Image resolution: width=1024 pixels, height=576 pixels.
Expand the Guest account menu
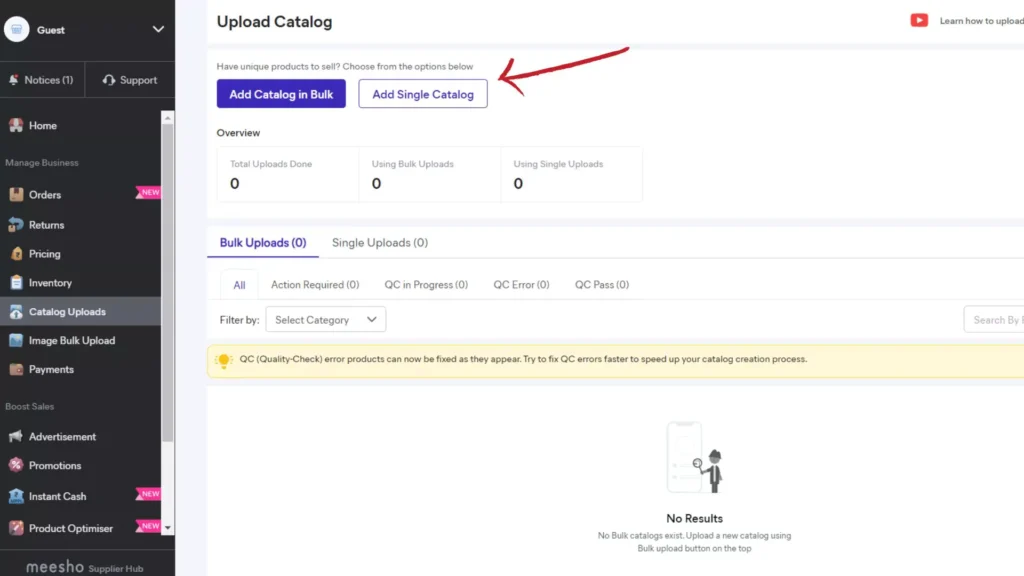point(158,29)
